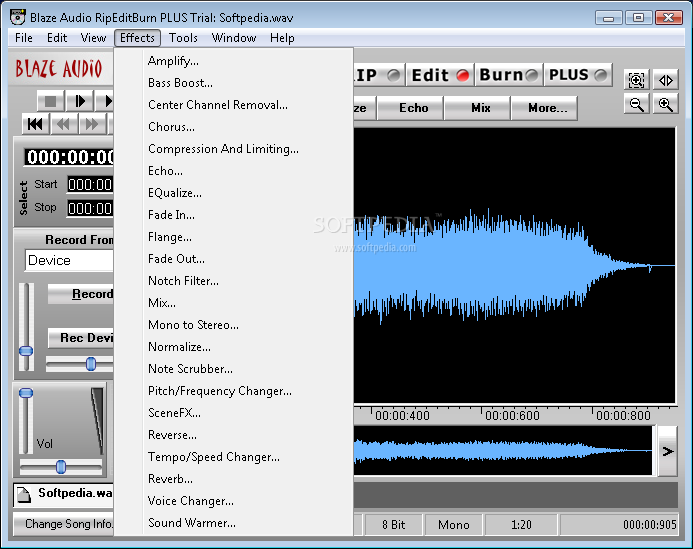Click the vertical Vol slider handle

click(x=26, y=393)
